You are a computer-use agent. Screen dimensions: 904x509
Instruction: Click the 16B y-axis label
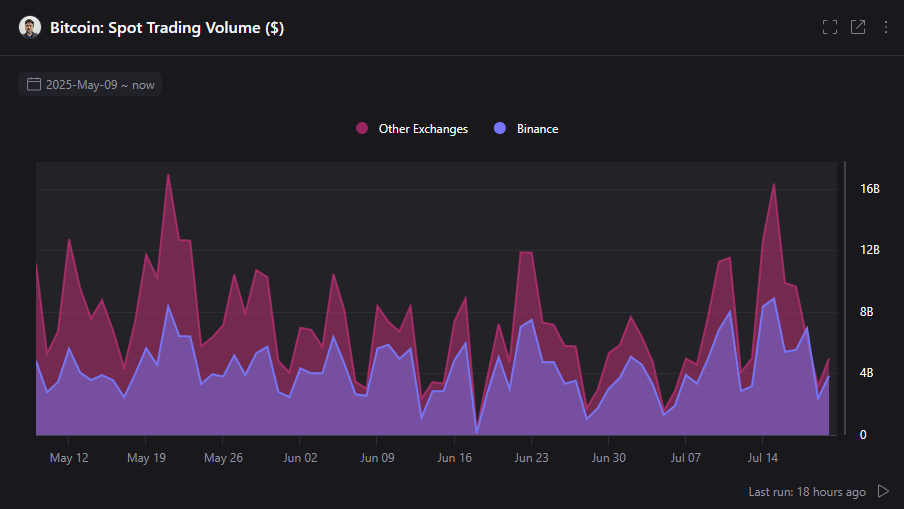[x=869, y=189]
